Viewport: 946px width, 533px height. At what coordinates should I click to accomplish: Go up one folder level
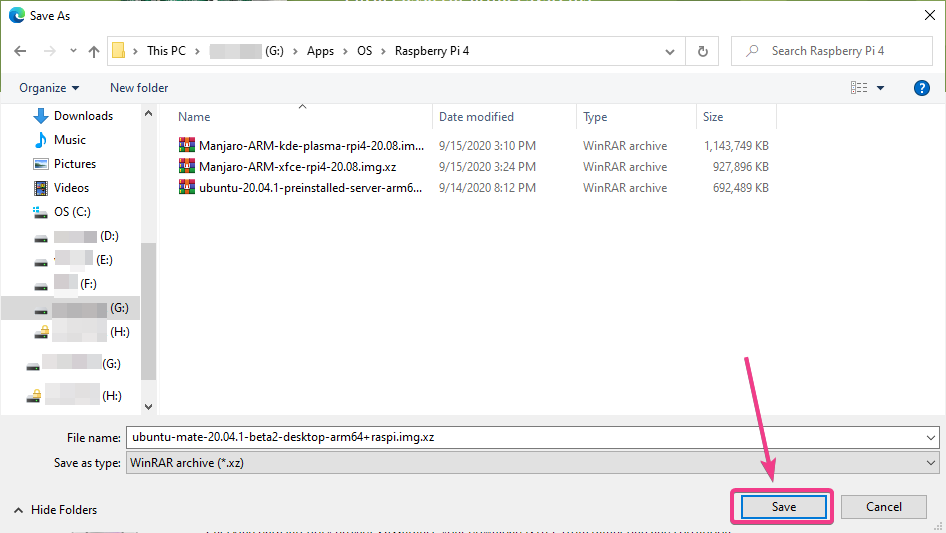point(94,51)
